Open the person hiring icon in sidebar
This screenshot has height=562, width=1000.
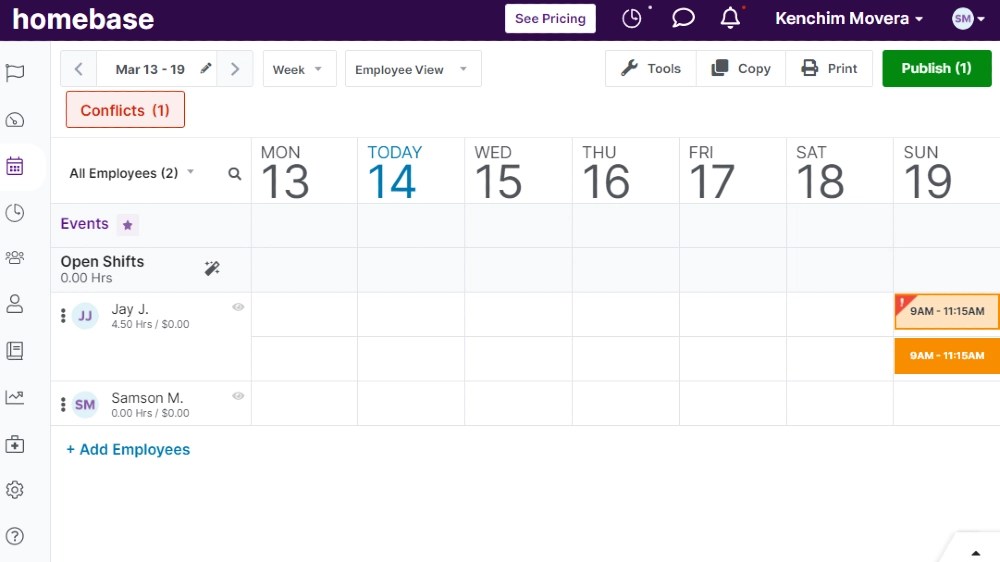pos(15,304)
